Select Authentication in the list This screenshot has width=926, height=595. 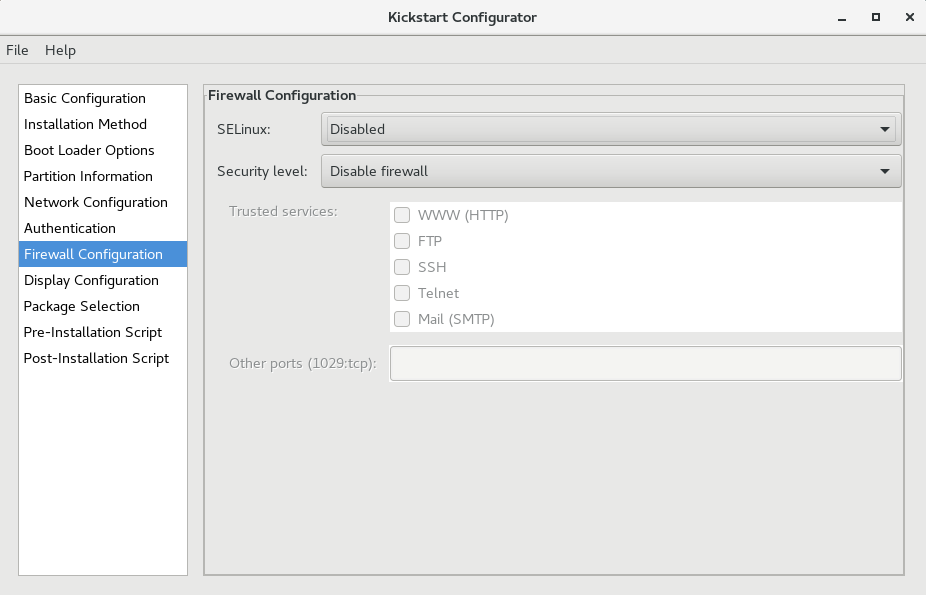pos(70,228)
